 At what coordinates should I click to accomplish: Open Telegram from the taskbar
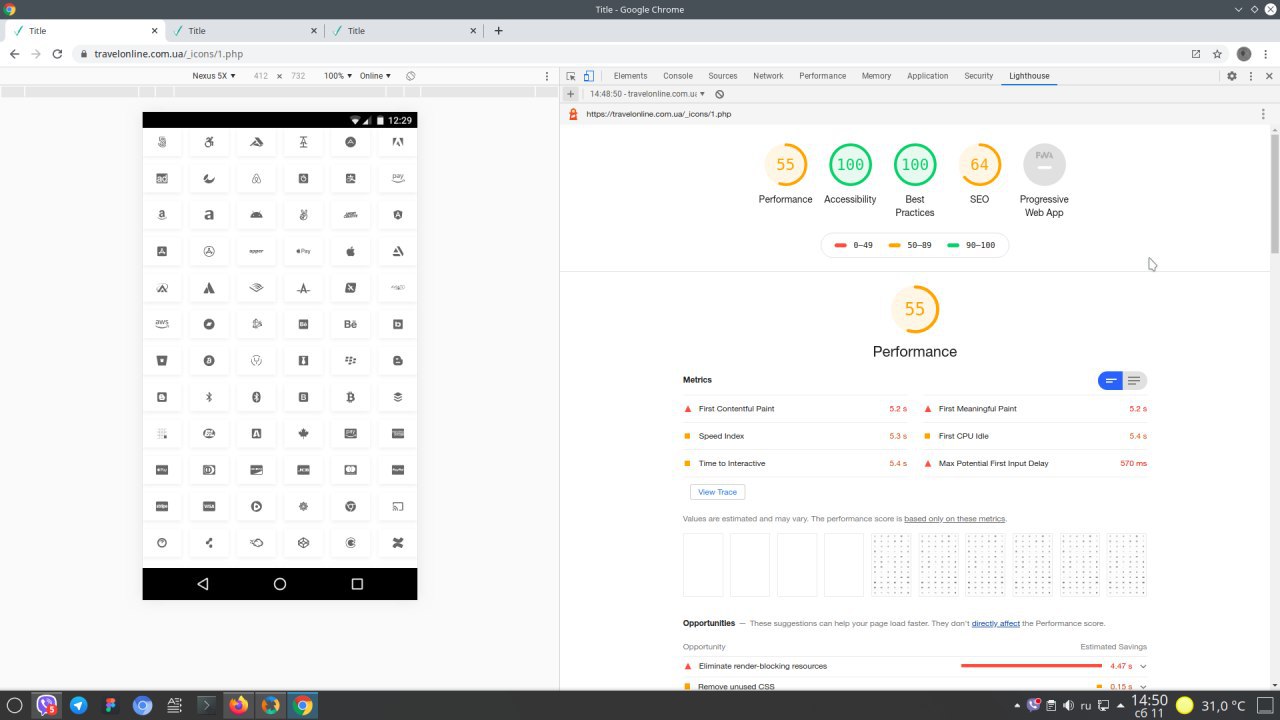[x=78, y=705]
